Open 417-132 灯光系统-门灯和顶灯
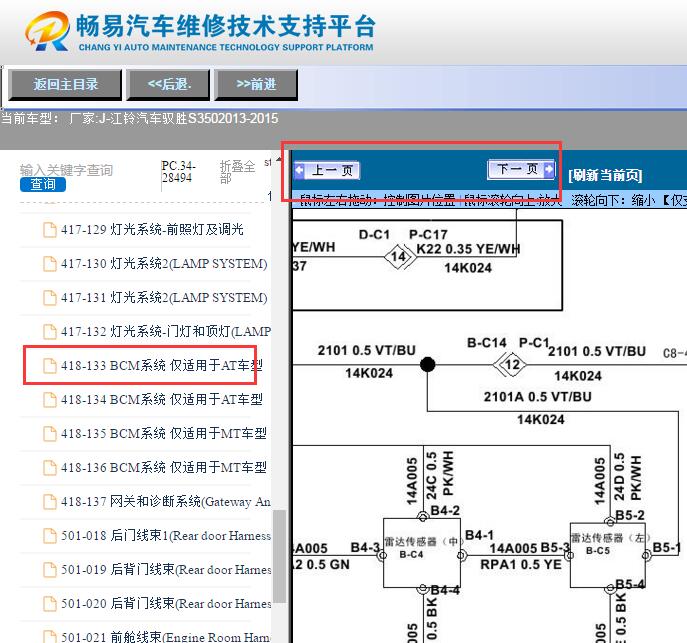This screenshot has height=643, width=687. [166, 331]
